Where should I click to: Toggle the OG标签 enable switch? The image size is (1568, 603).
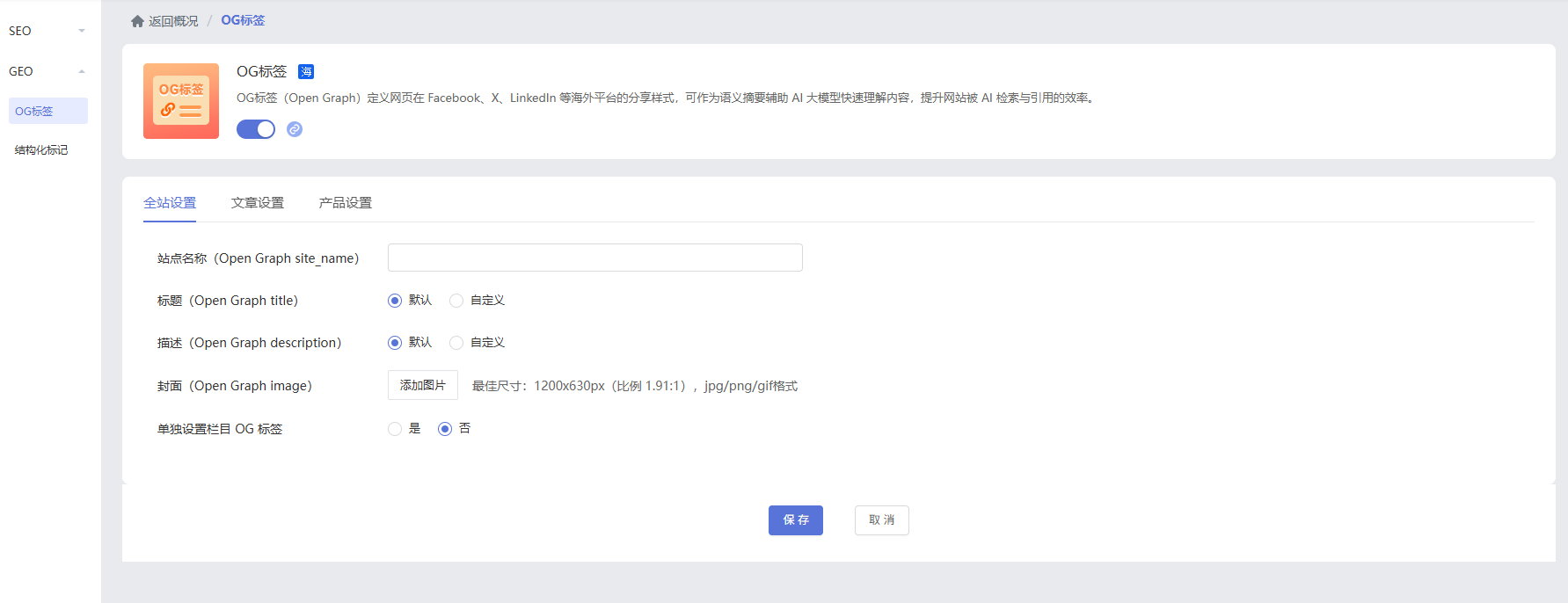tap(256, 129)
